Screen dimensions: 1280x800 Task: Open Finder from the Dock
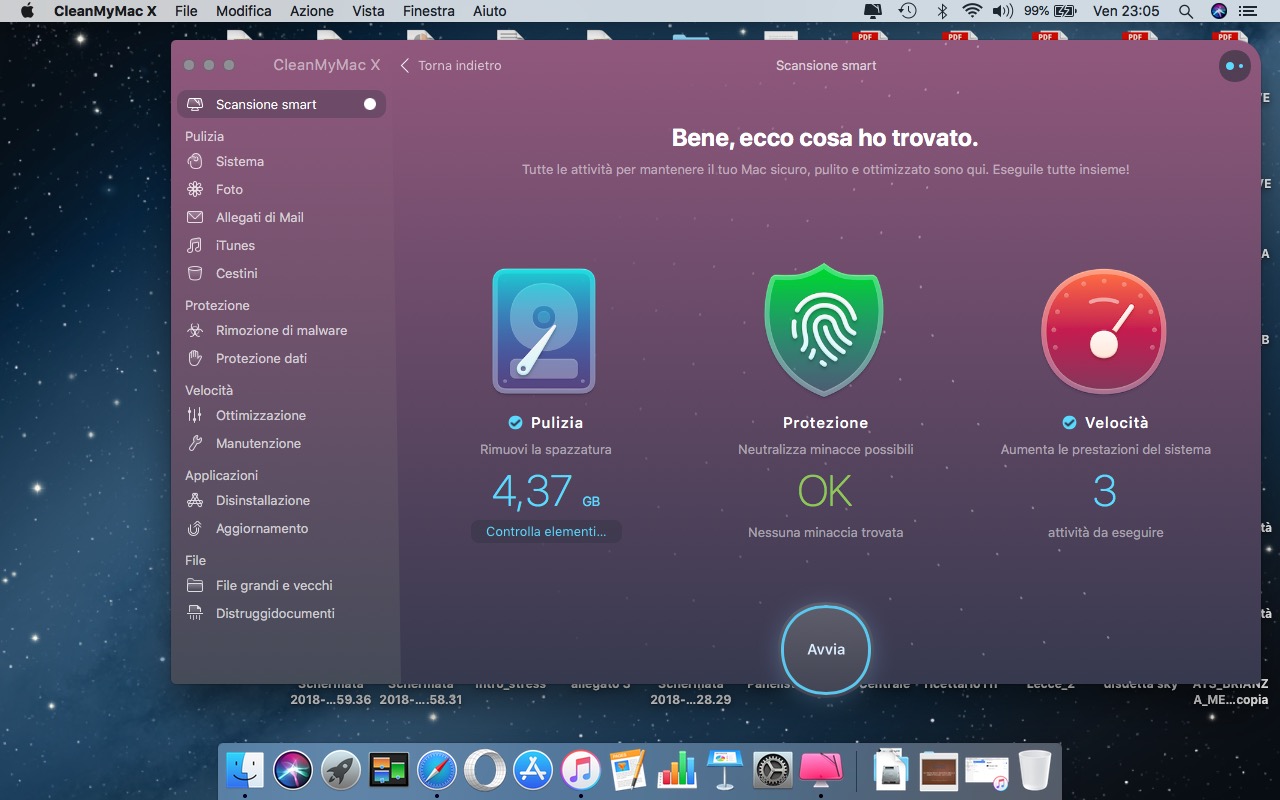245,770
